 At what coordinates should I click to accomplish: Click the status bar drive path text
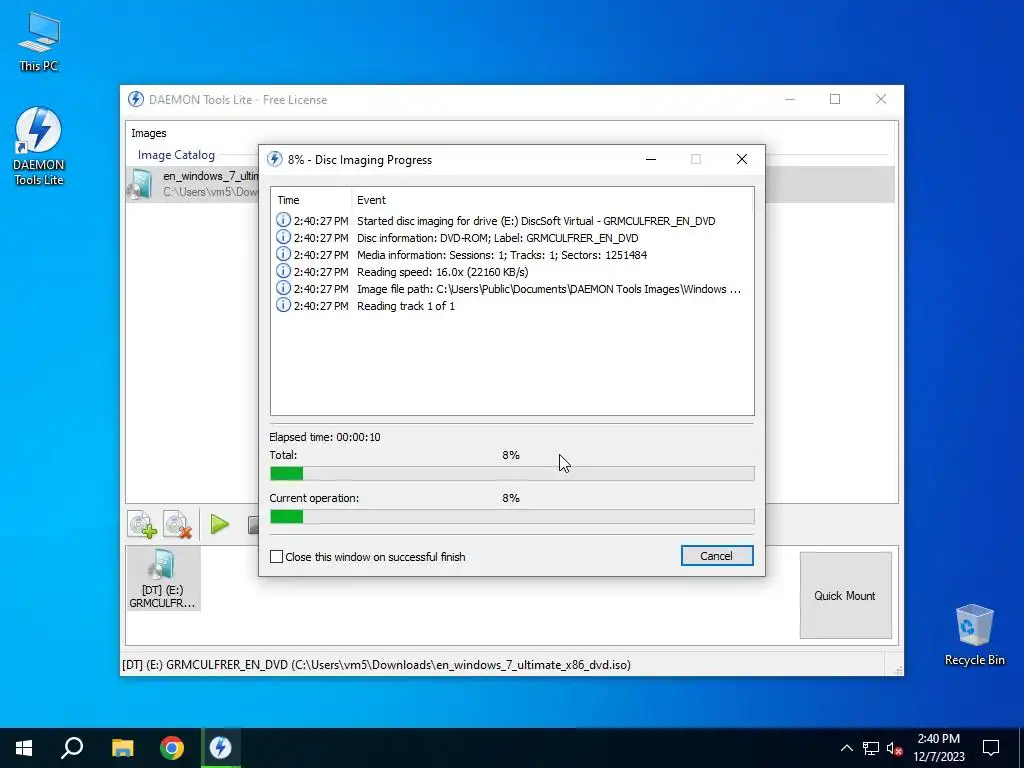[x=376, y=665]
